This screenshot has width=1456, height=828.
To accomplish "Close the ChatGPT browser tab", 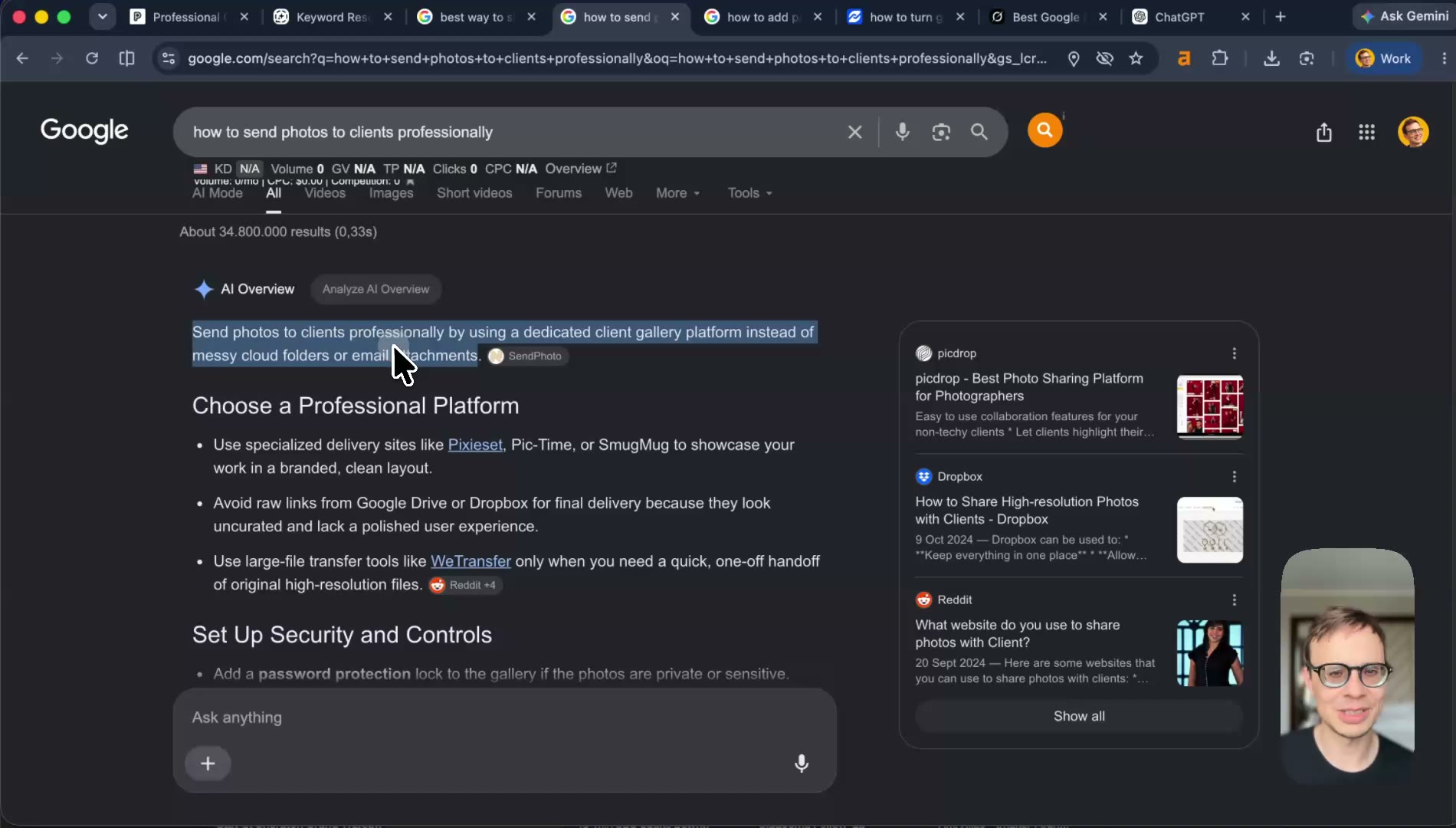I will 1245,17.
